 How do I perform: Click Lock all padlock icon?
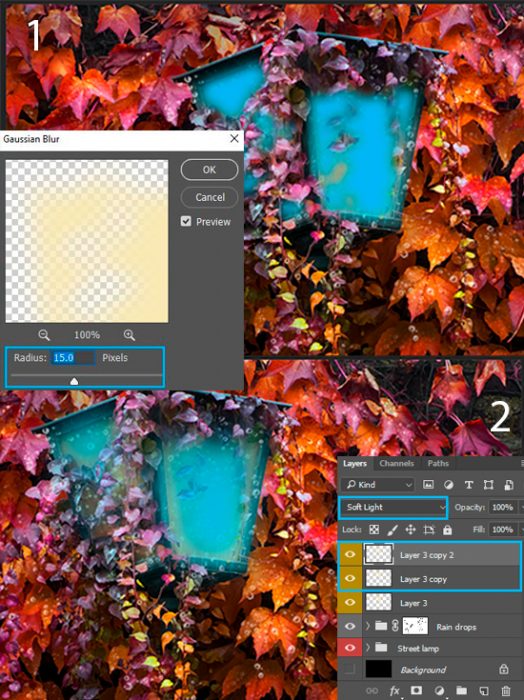[x=447, y=529]
